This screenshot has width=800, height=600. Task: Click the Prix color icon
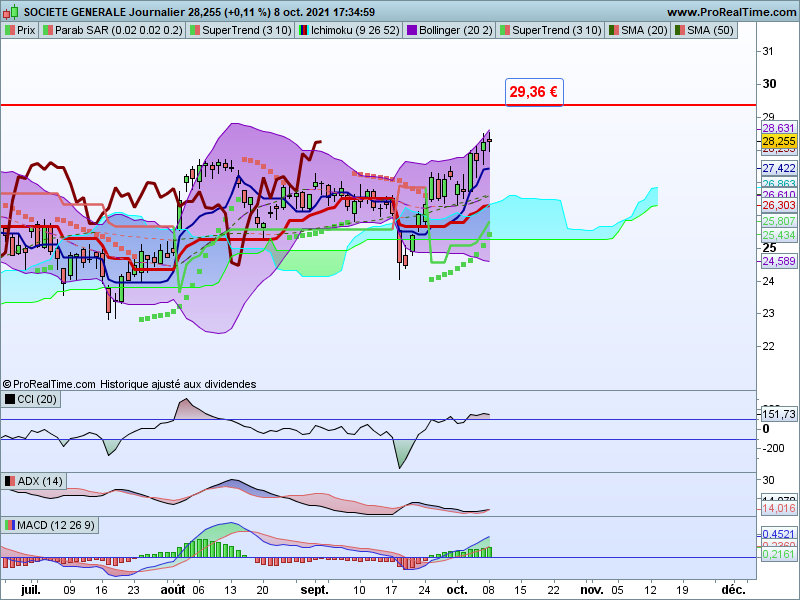pos(10,30)
